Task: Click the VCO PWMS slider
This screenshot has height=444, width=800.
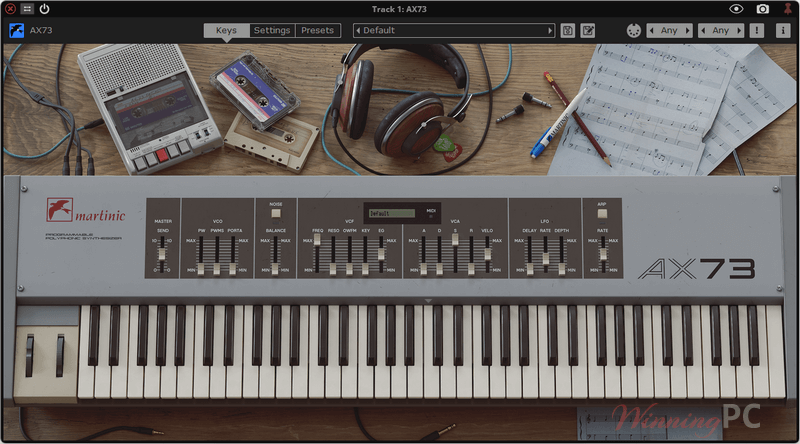Action: pyautogui.click(x=217, y=255)
